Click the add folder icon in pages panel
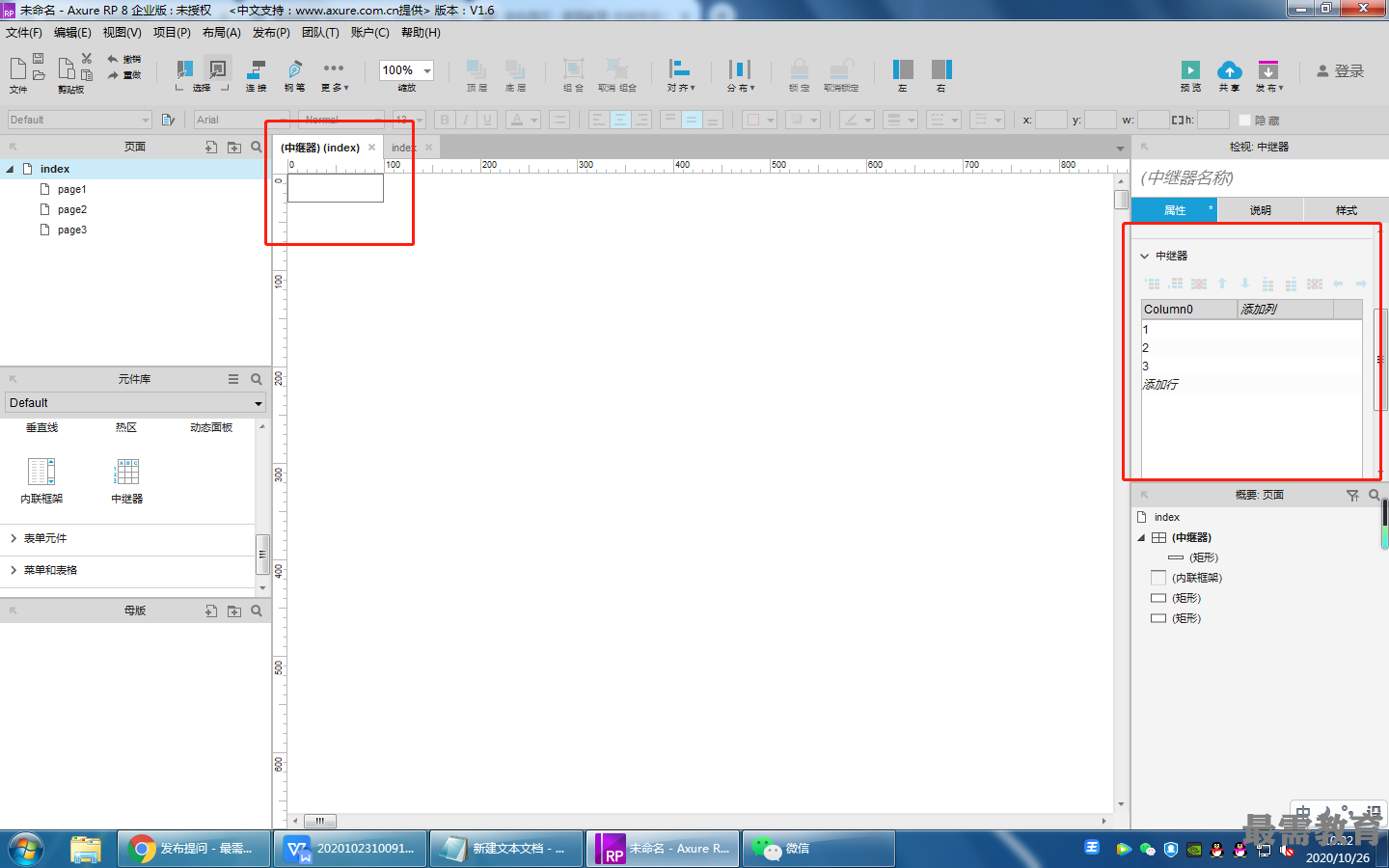Viewport: 1389px width, 868px height. [x=234, y=148]
